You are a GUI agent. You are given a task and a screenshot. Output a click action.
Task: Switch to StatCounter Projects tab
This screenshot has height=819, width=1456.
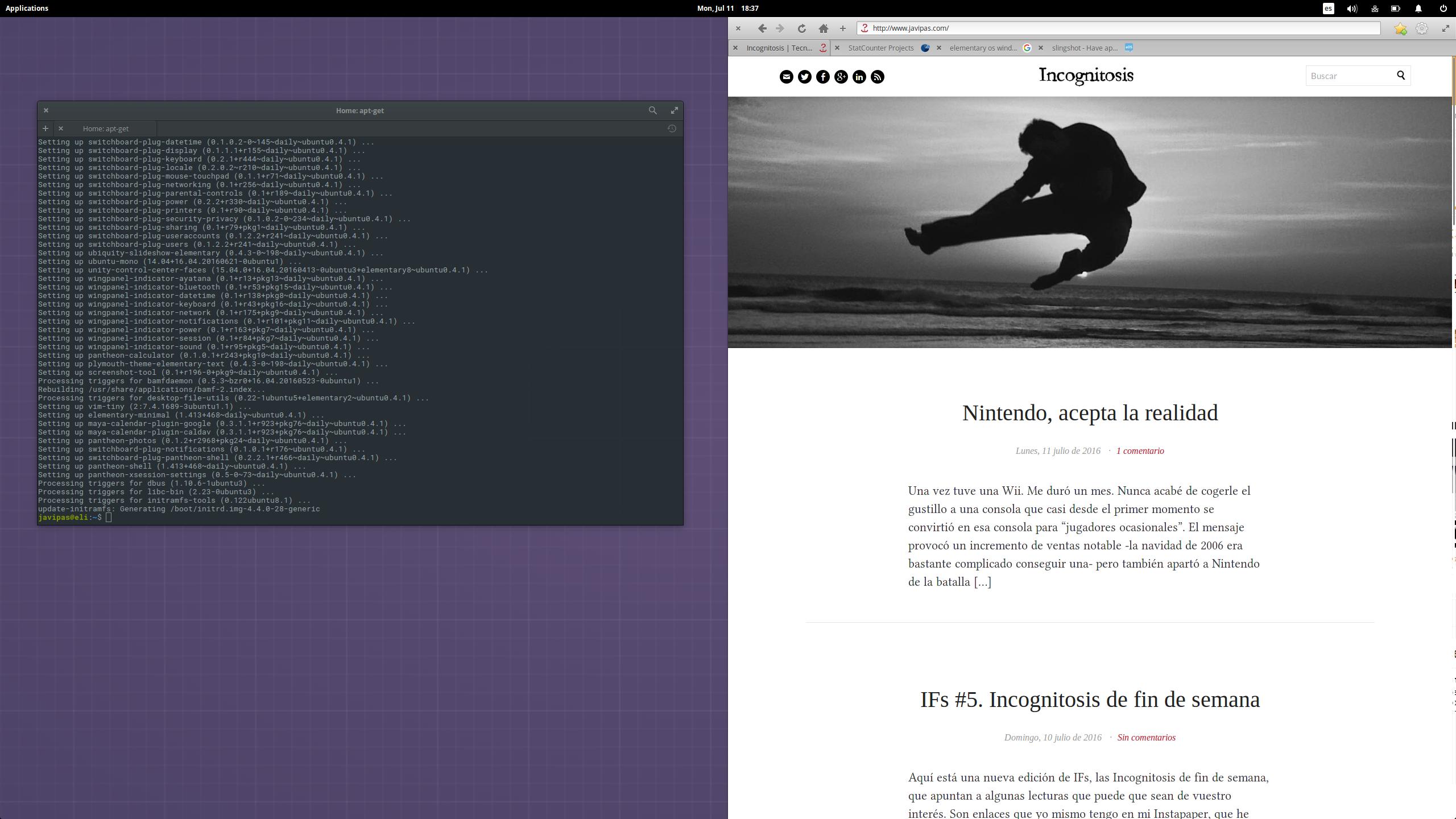(x=880, y=48)
